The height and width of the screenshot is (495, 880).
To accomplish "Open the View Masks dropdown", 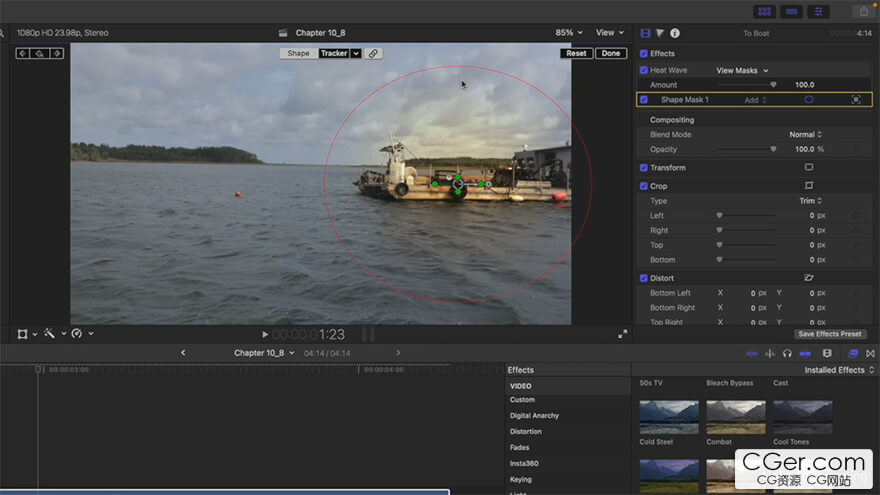I will tap(742, 70).
